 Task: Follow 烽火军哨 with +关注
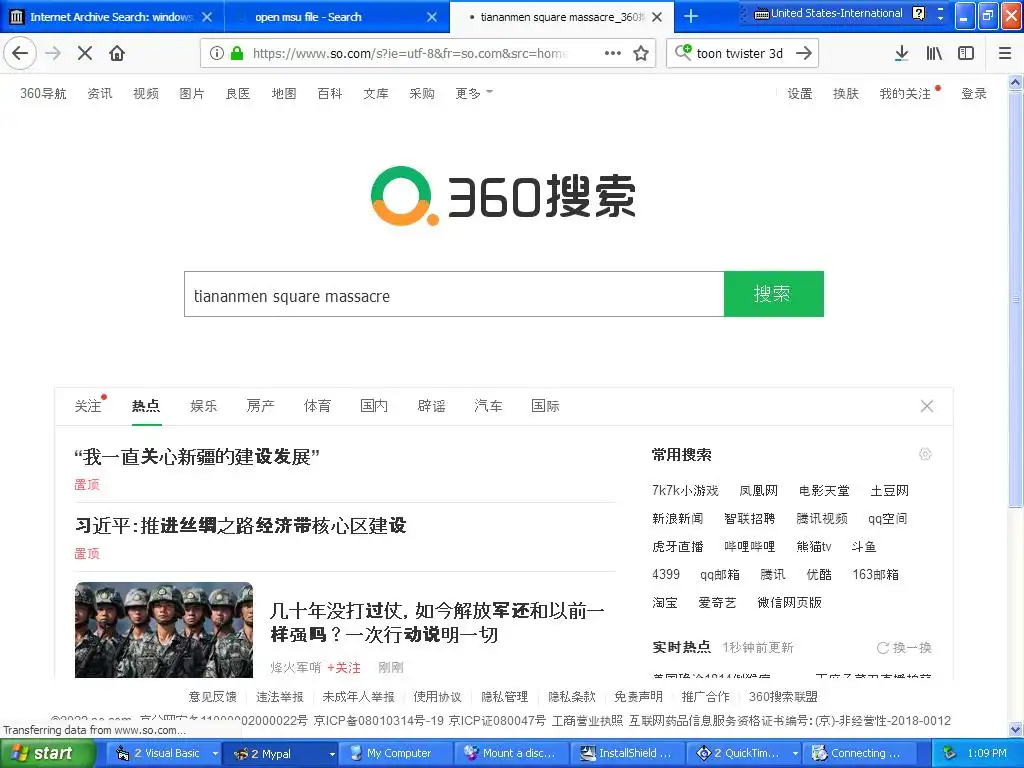click(344, 667)
